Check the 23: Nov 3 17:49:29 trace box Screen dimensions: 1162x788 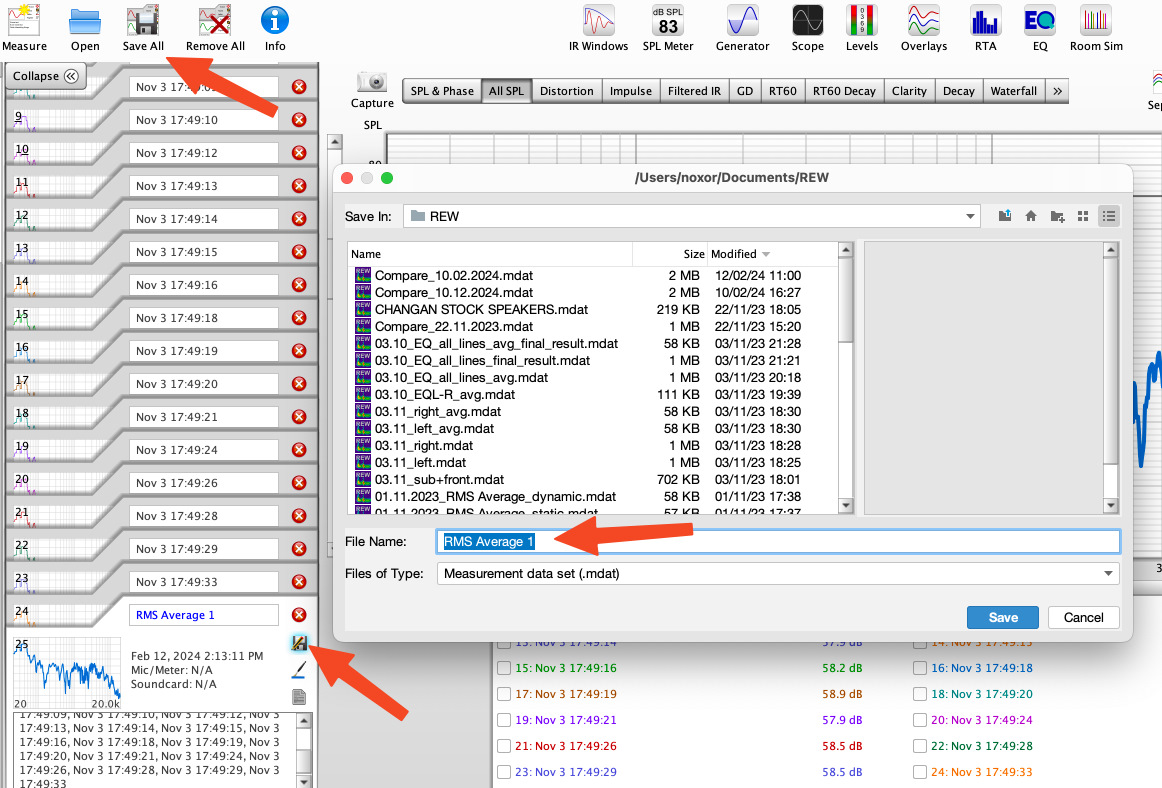(504, 772)
